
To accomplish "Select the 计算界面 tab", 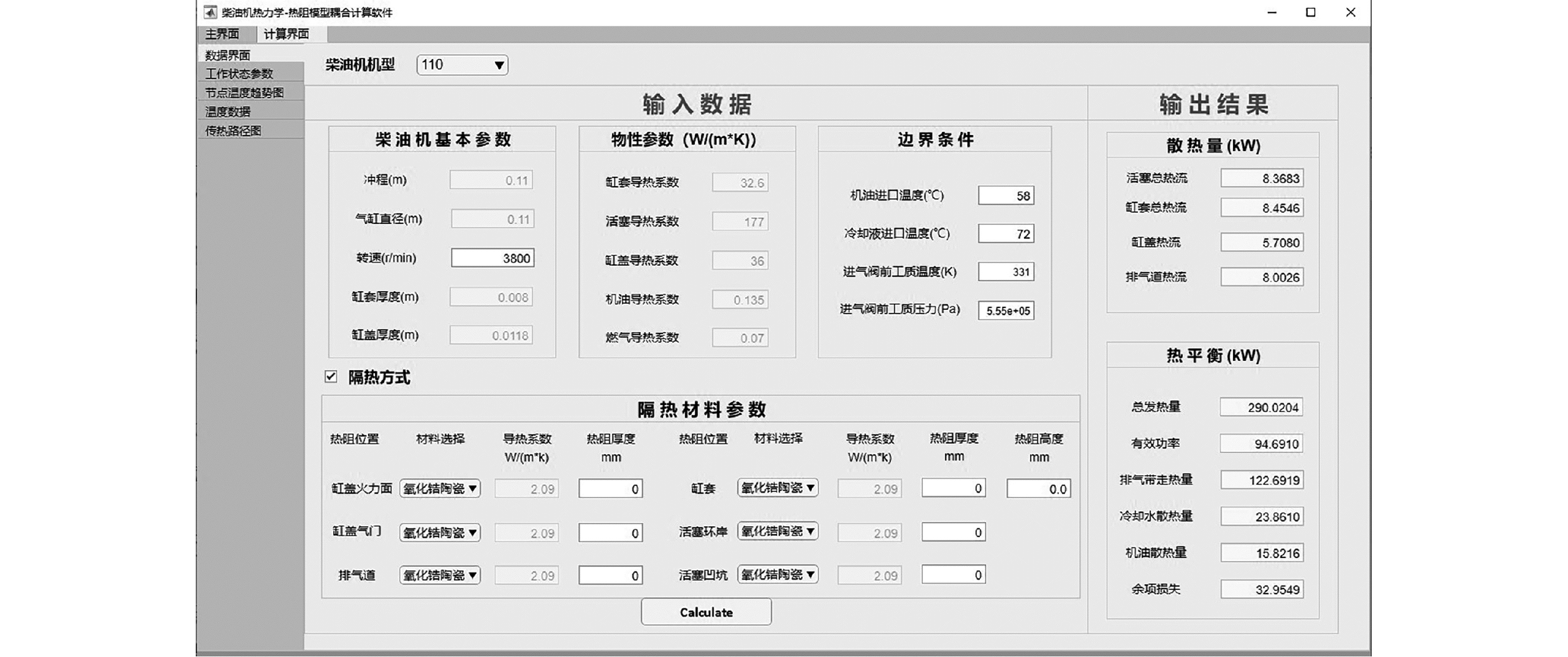I will tap(286, 34).
